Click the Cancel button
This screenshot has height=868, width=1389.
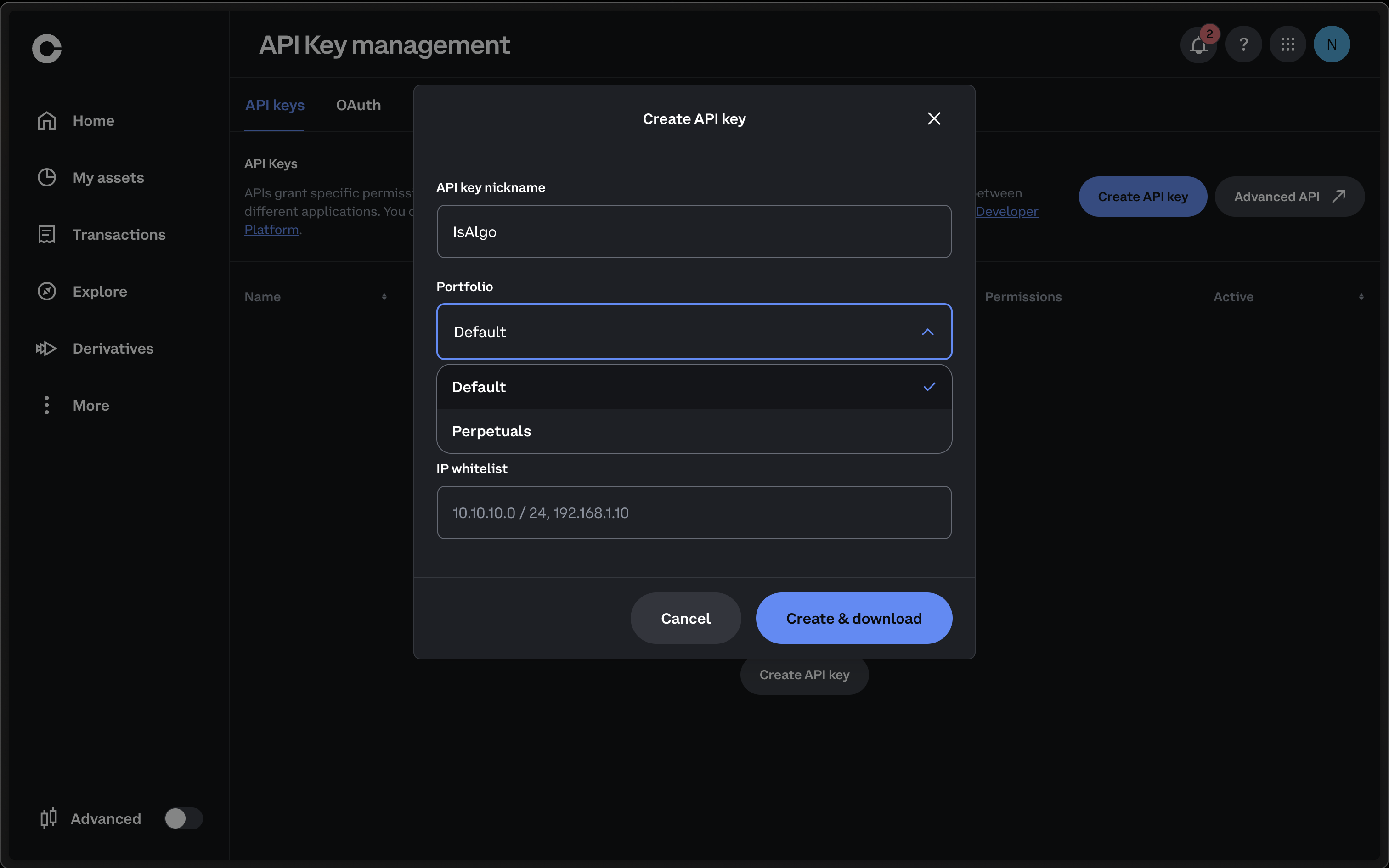pos(685,618)
